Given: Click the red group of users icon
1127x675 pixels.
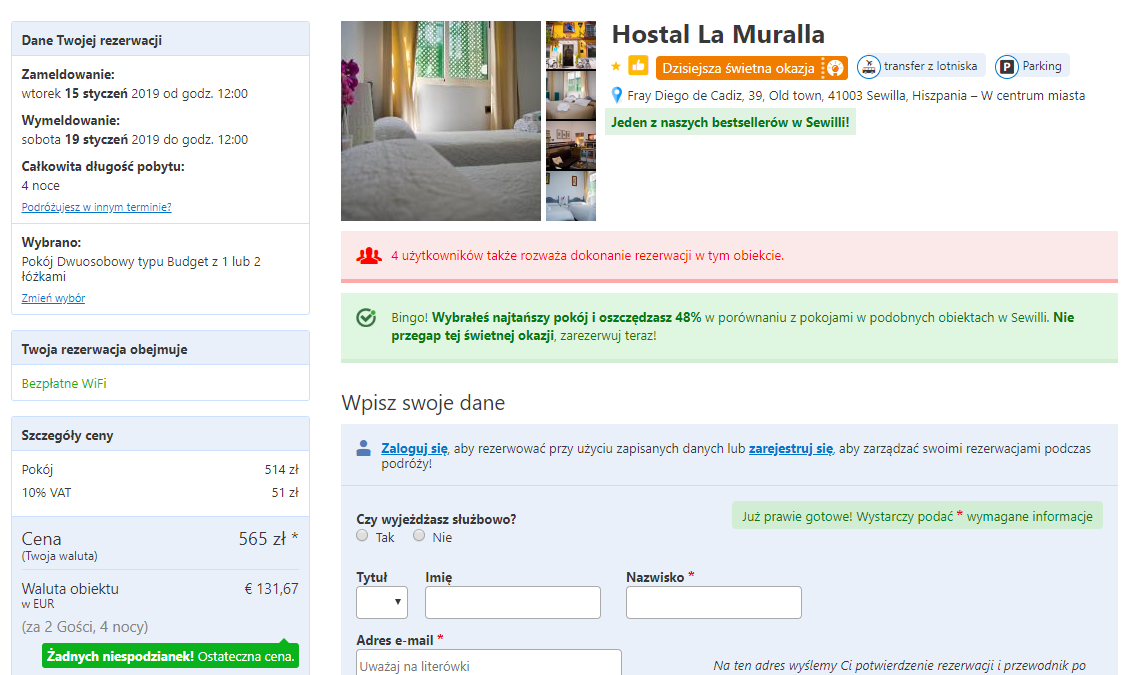Looking at the screenshot, I should (369, 256).
